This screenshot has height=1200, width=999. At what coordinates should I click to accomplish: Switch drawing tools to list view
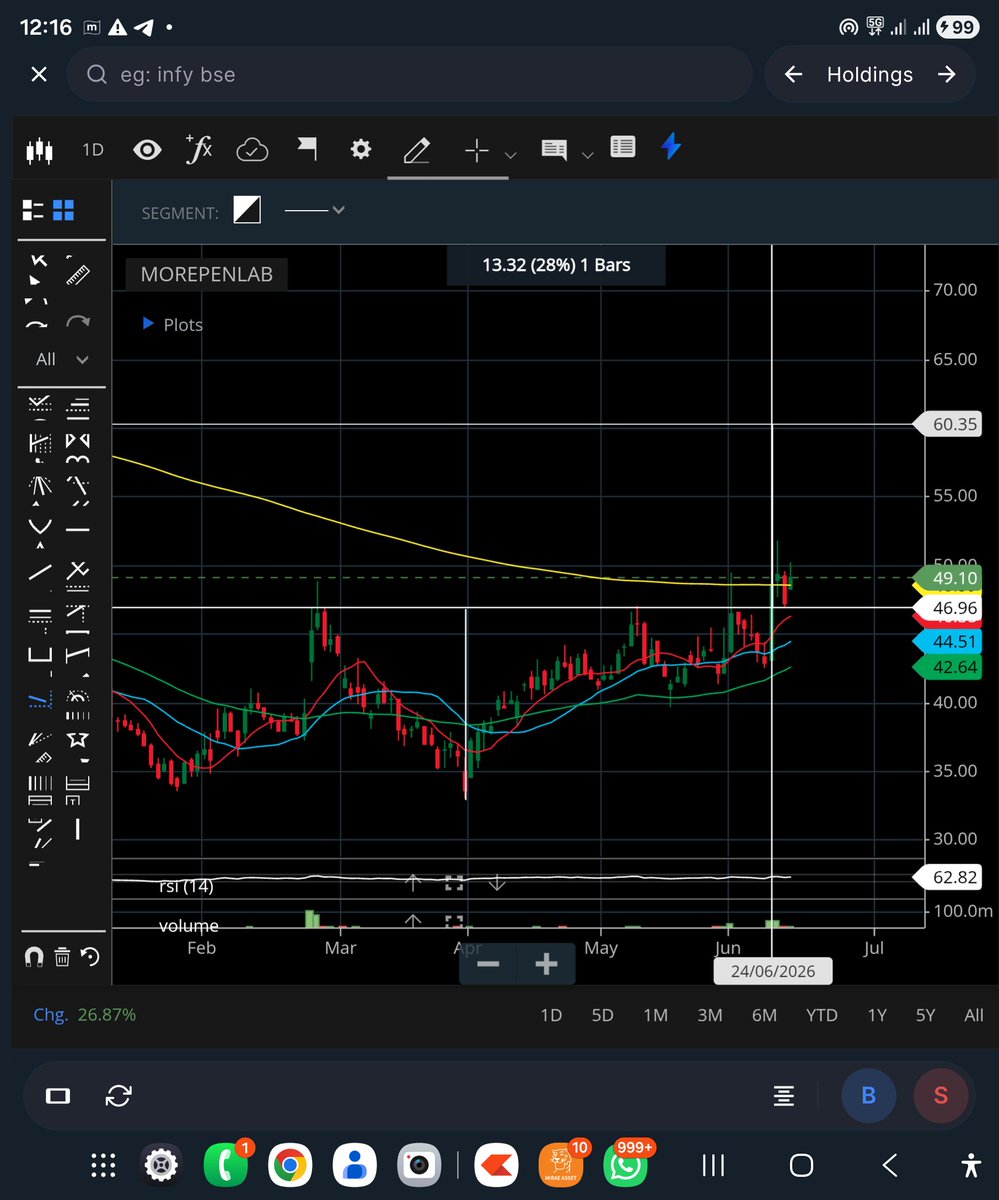(x=34, y=210)
